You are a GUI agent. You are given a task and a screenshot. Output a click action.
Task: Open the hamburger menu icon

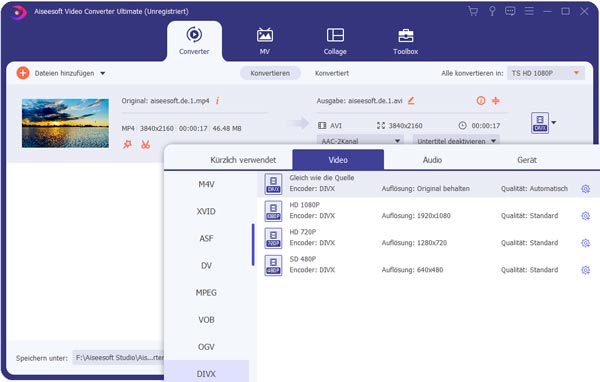529,11
